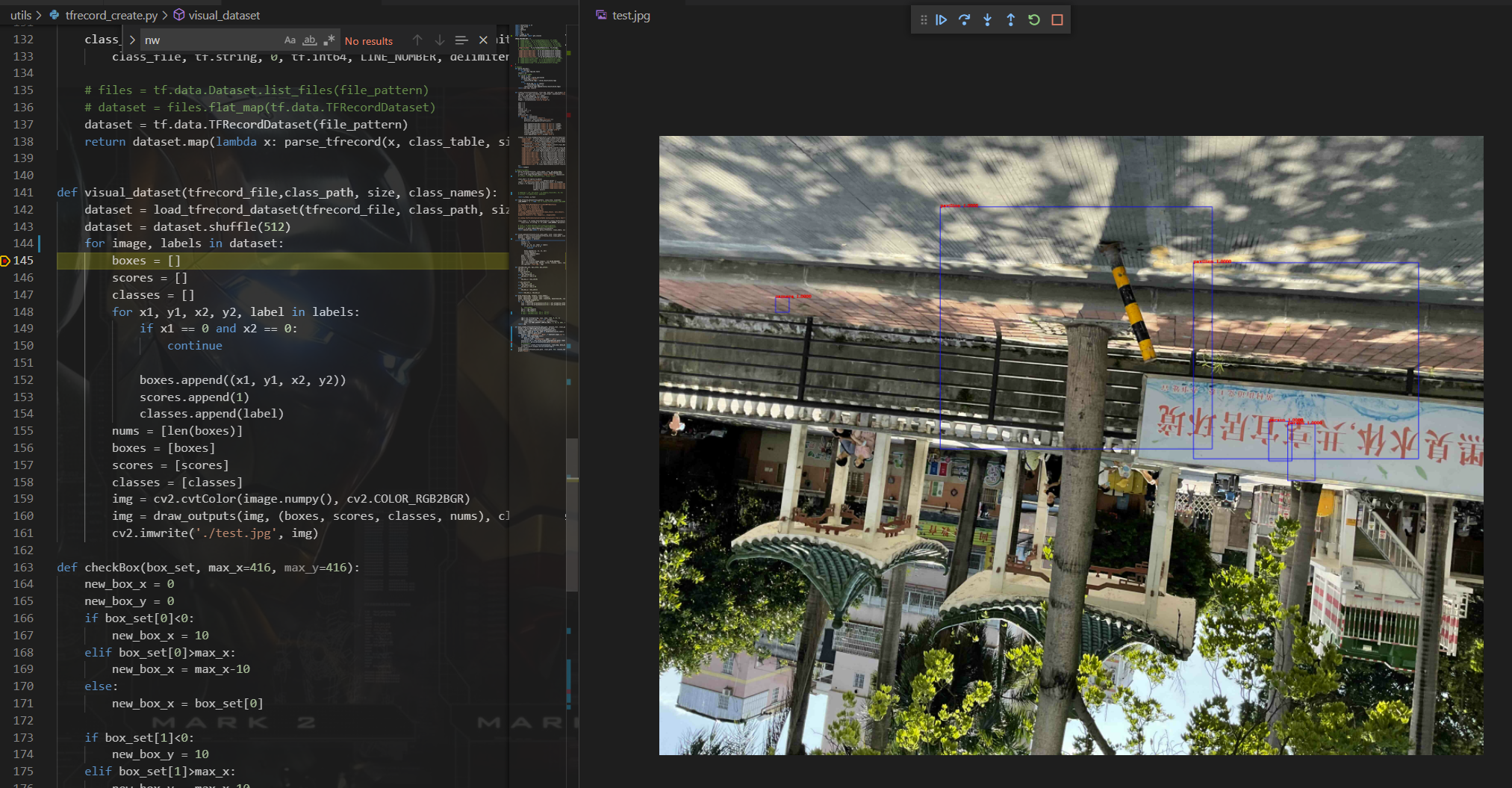The width and height of the screenshot is (1512, 788).
Task: Switch to the test.jpg tab
Action: click(623, 15)
